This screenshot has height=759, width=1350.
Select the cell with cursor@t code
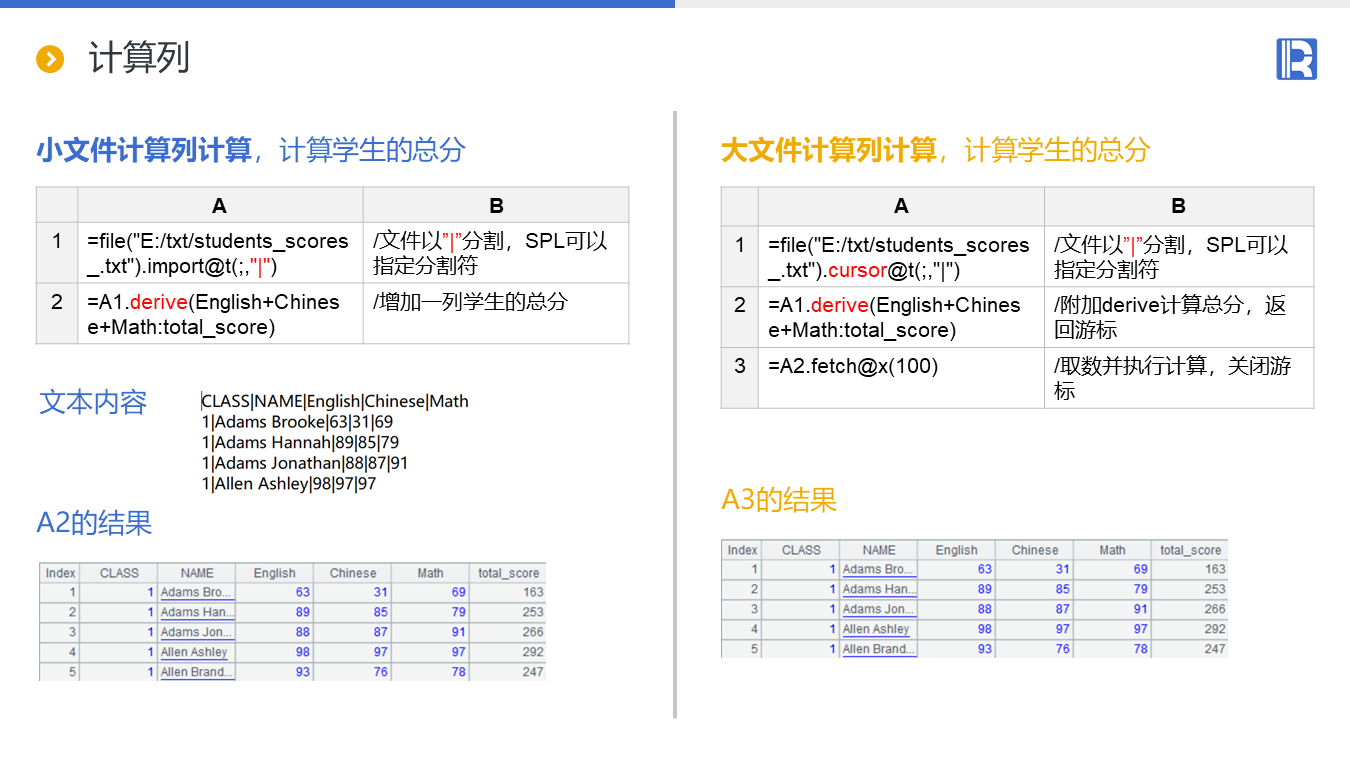click(901, 257)
